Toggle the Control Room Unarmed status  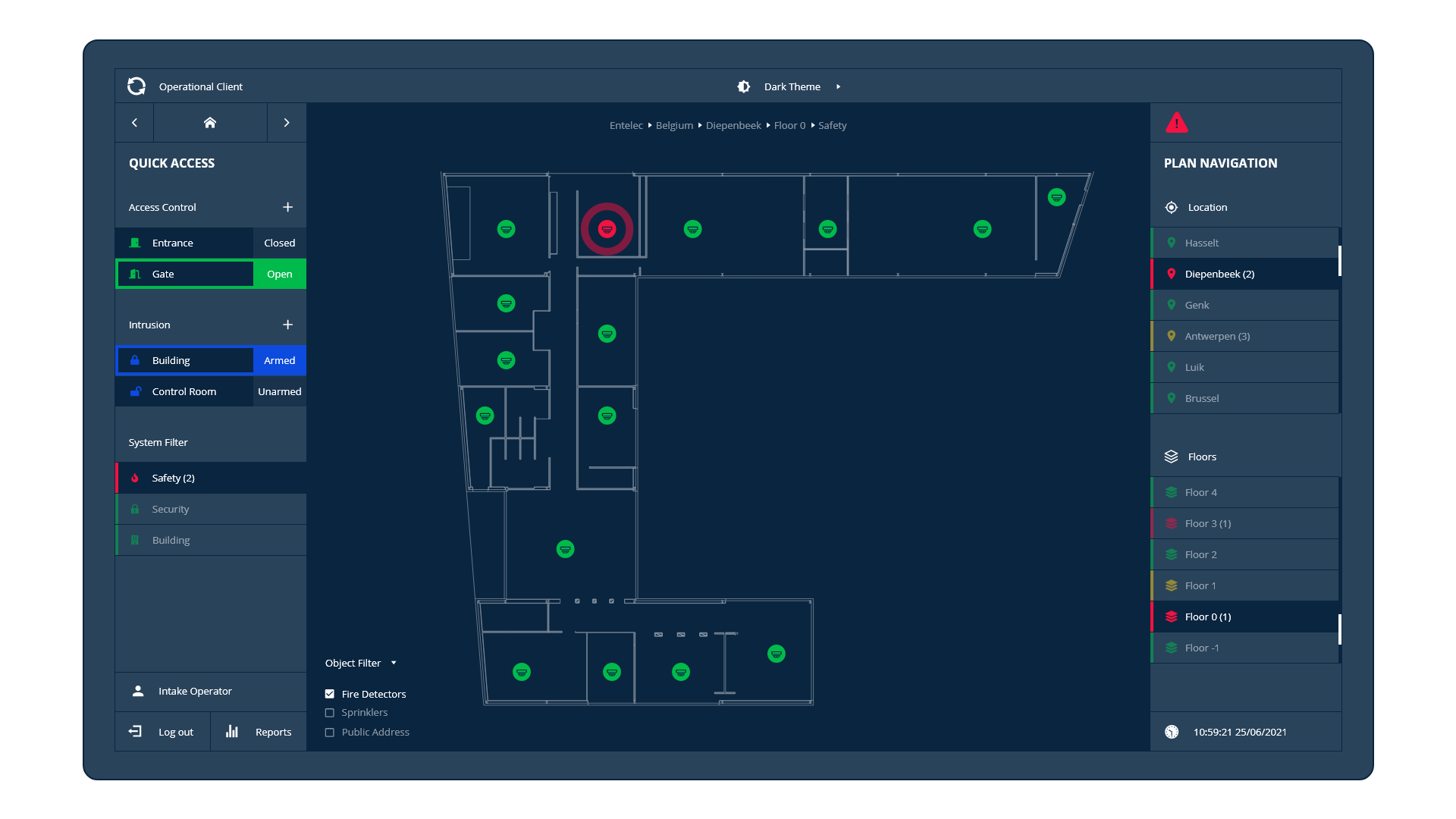coord(280,391)
